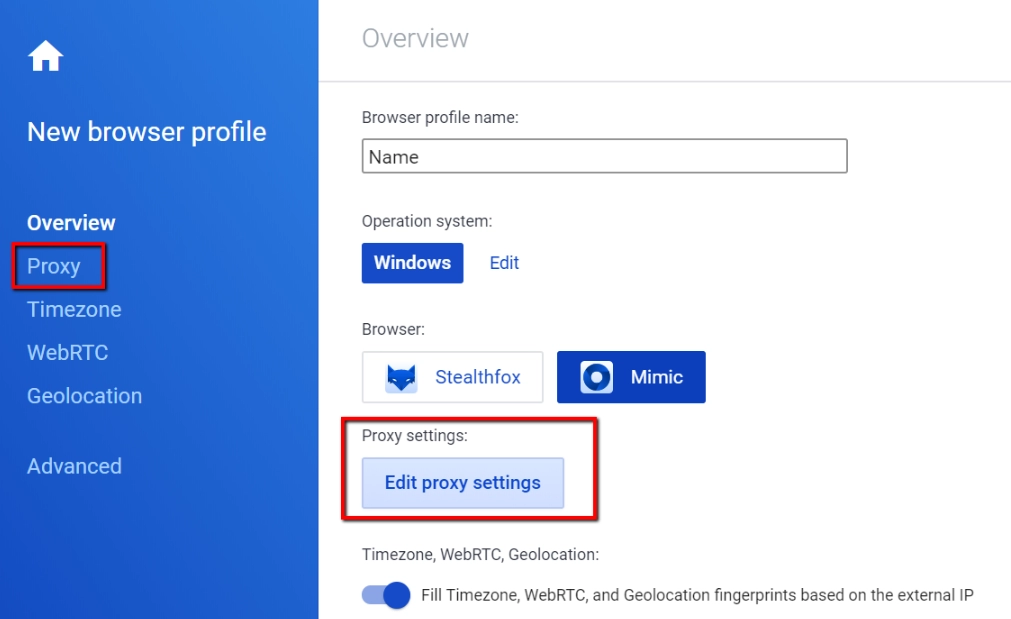Click the 'Browser profile name:' label
Screen dimensions: 1011x619
click(440, 117)
